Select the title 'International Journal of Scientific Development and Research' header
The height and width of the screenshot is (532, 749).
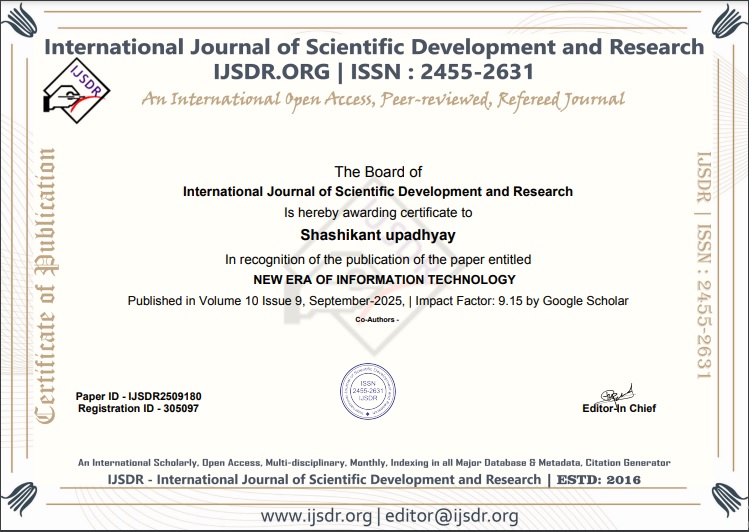pos(374,47)
